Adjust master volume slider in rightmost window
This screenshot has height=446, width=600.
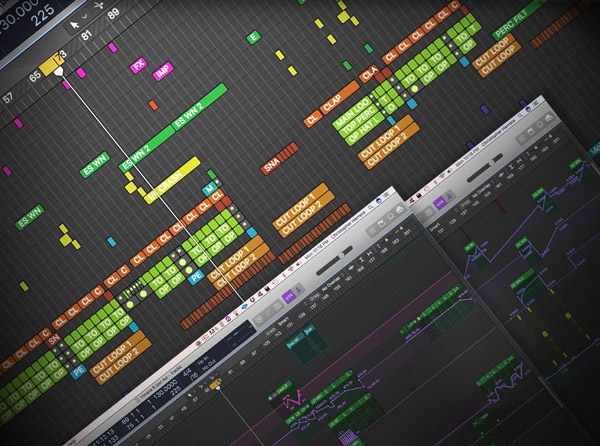[x=485, y=168]
